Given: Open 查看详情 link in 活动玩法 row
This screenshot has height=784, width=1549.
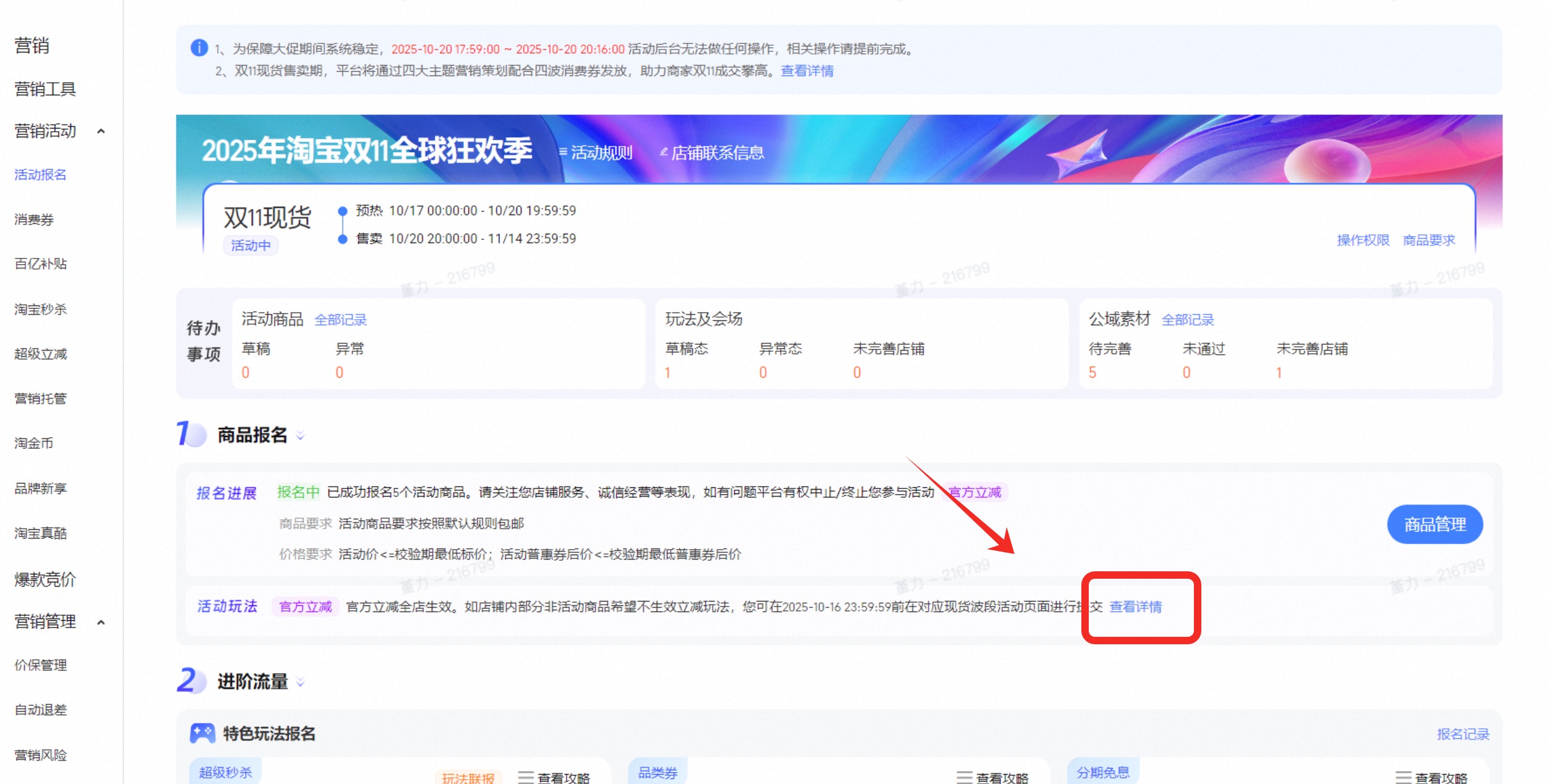Looking at the screenshot, I should point(1135,607).
